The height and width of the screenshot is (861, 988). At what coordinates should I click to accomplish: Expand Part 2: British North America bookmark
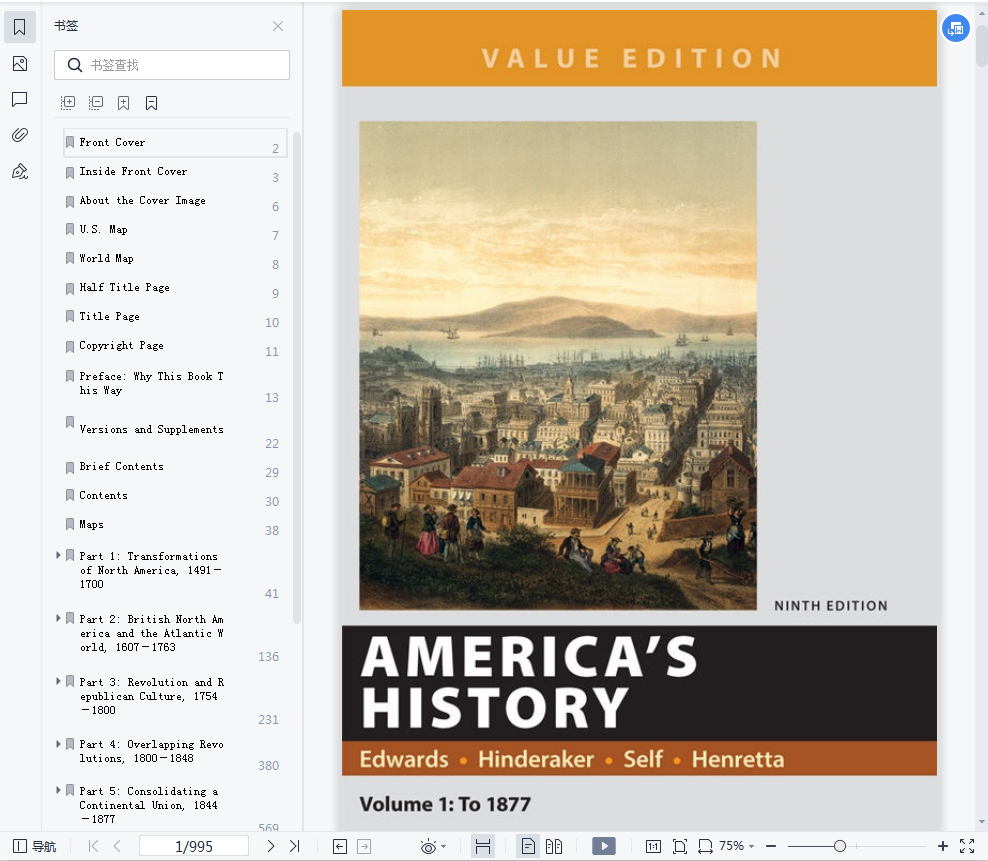(58, 618)
